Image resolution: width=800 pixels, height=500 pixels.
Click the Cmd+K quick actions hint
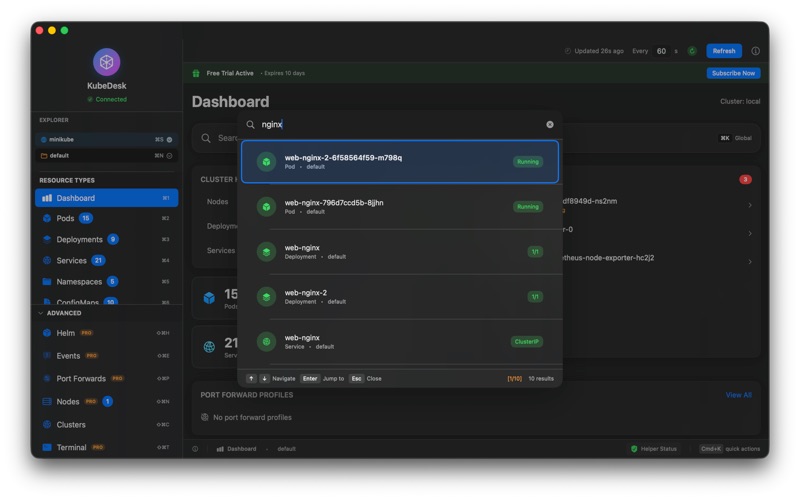730,449
